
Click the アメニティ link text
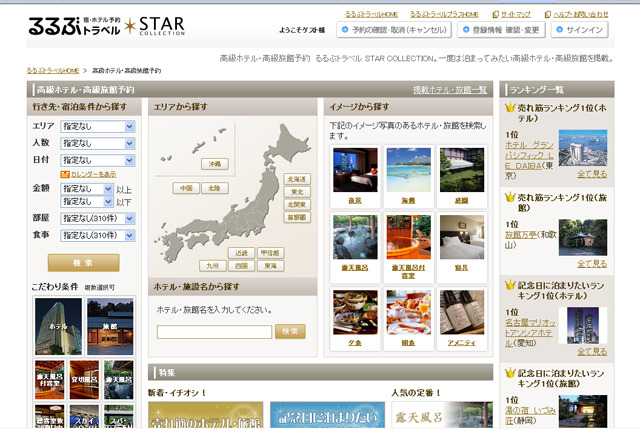[x=462, y=343]
